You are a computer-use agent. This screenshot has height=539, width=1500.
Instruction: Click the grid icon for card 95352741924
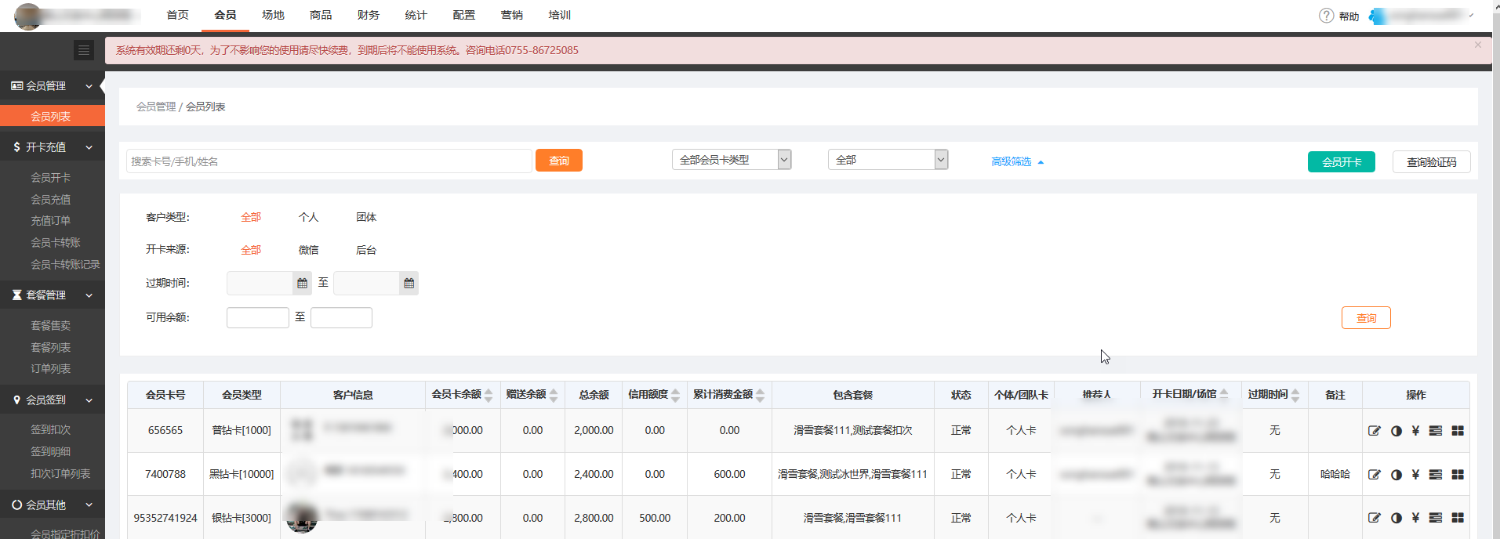point(1457,517)
